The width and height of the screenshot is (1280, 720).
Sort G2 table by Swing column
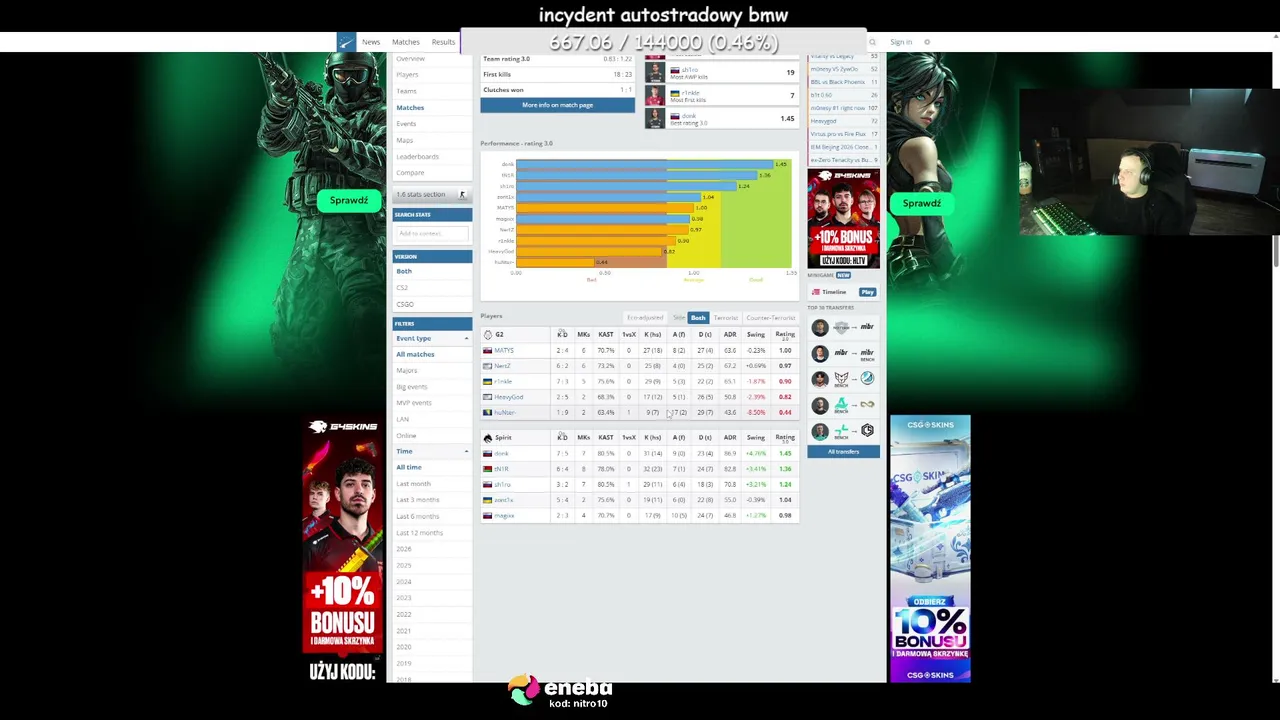(756, 334)
